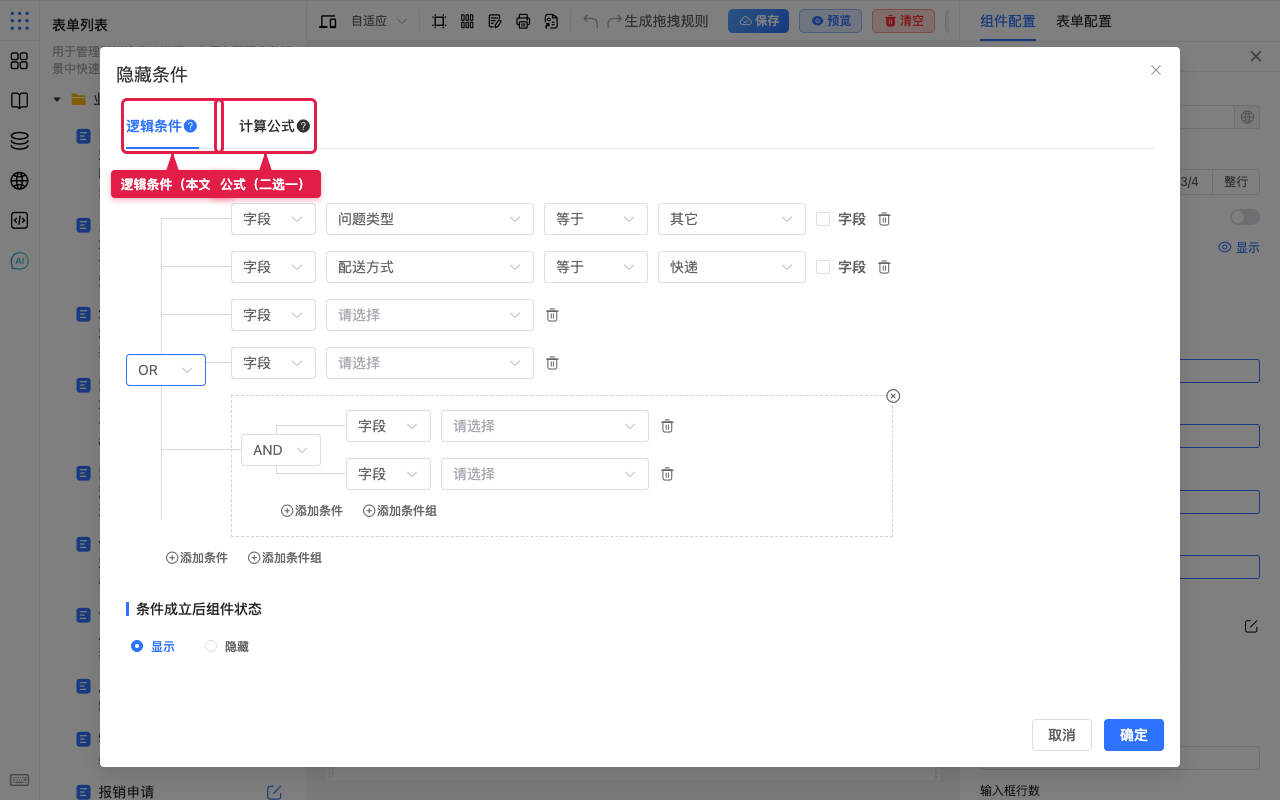1280x800 pixels.
Task: Open the AND logic operator dropdown
Action: click(x=281, y=450)
